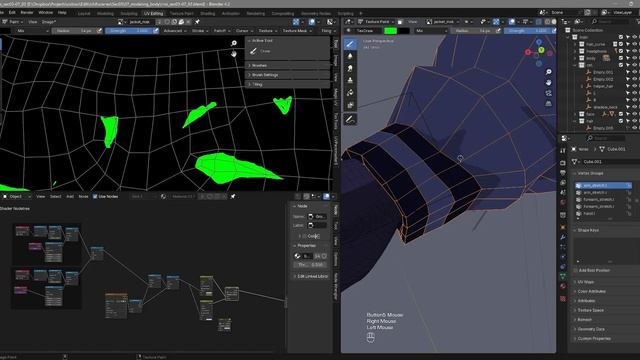Open the Tool settings properties tab
The width and height of the screenshot is (640, 360).
(563, 151)
